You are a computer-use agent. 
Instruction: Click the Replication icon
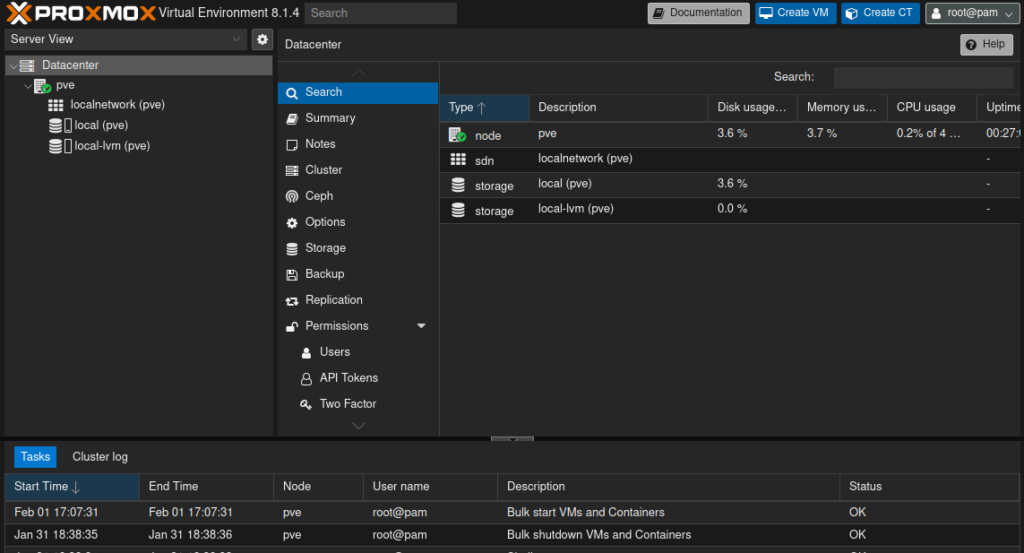click(292, 301)
